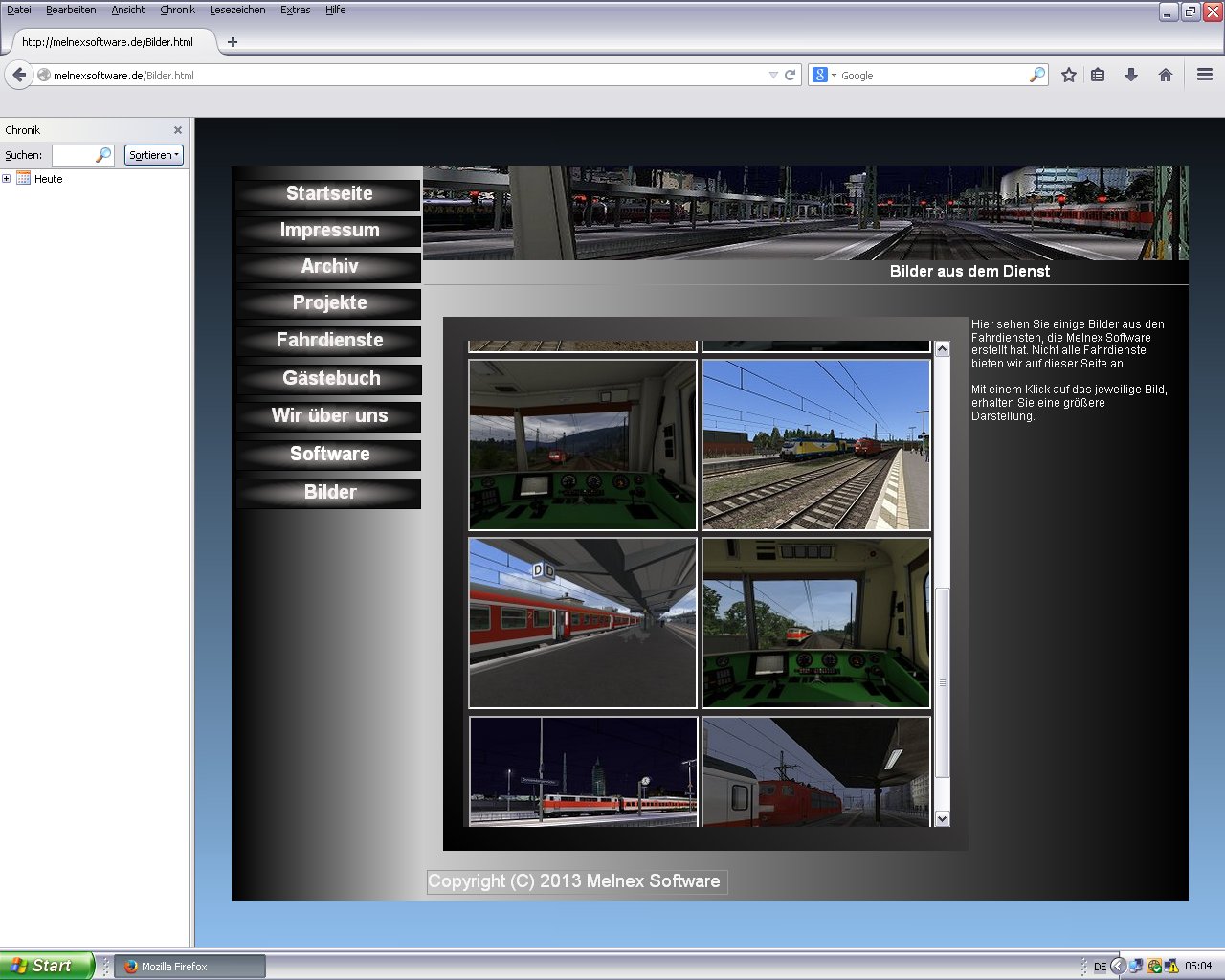This screenshot has width=1225, height=980.
Task: Show the bookmarks list icon menu
Action: (x=1098, y=75)
